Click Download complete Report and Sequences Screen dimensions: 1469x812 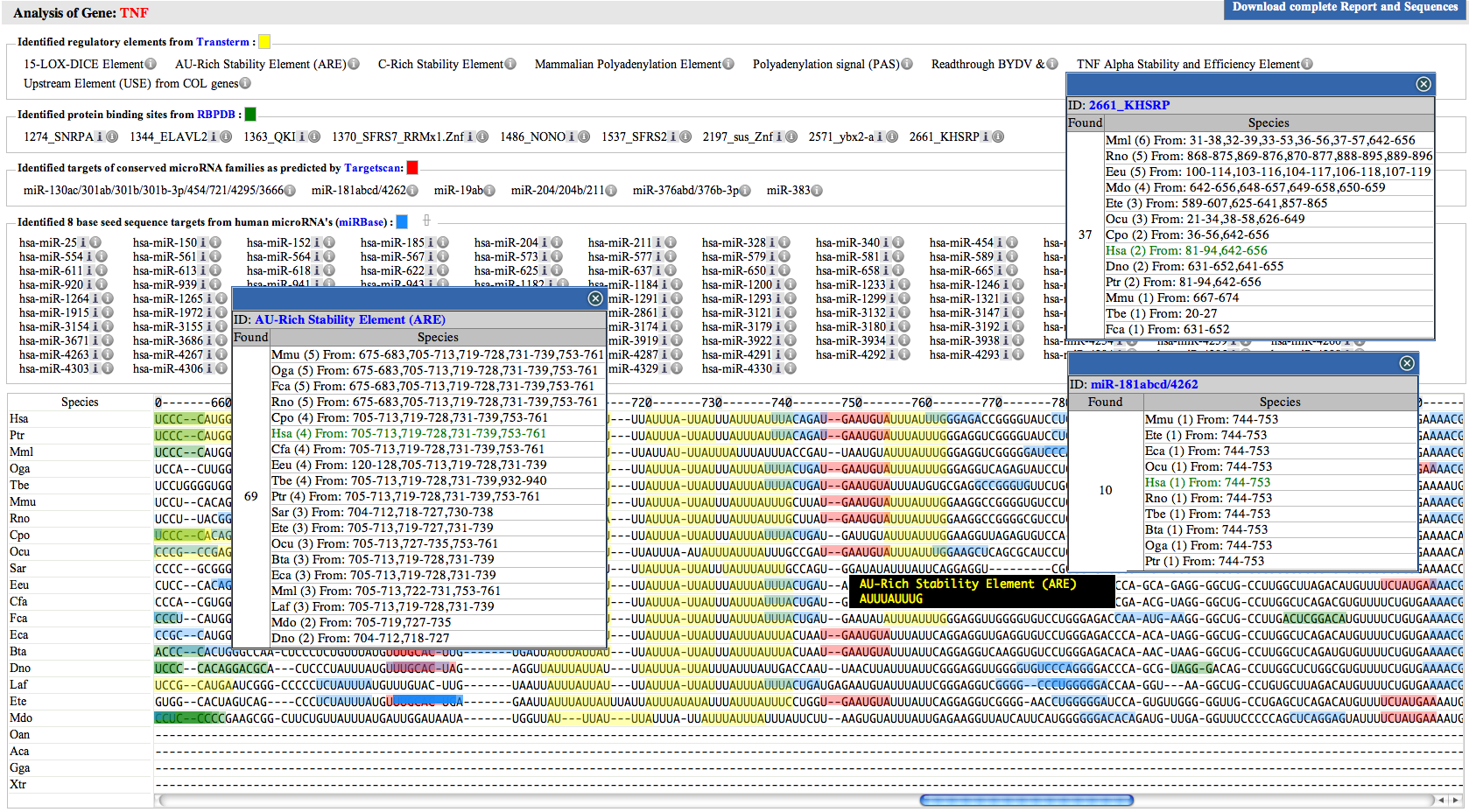coord(1345,8)
